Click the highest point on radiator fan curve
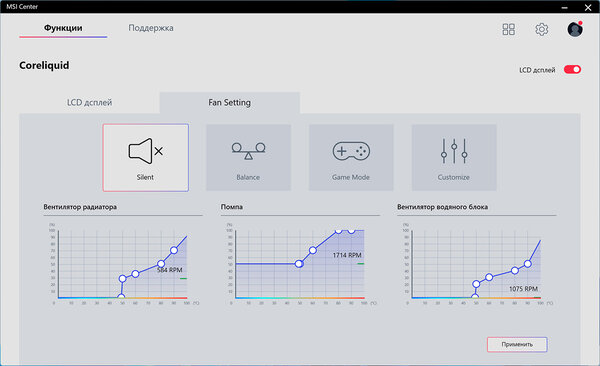The image size is (600, 366). tap(174, 250)
